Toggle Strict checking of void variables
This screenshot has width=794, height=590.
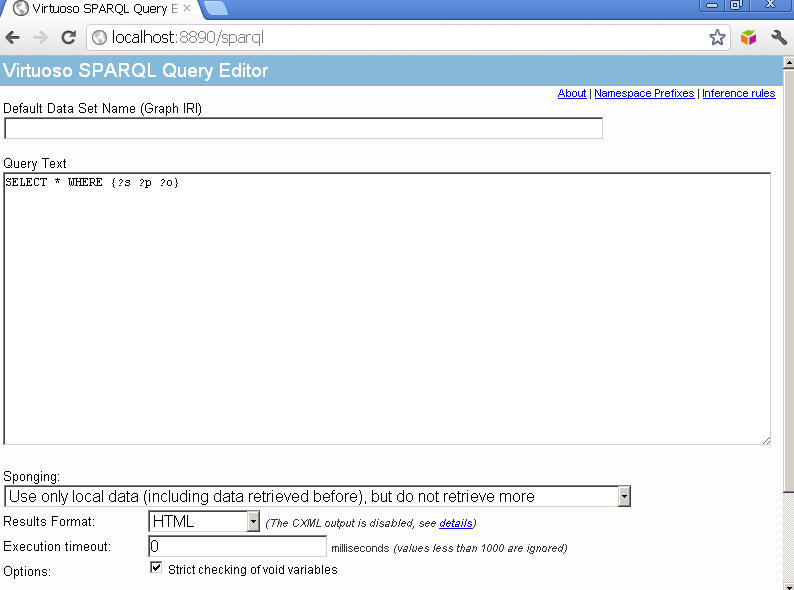(156, 568)
